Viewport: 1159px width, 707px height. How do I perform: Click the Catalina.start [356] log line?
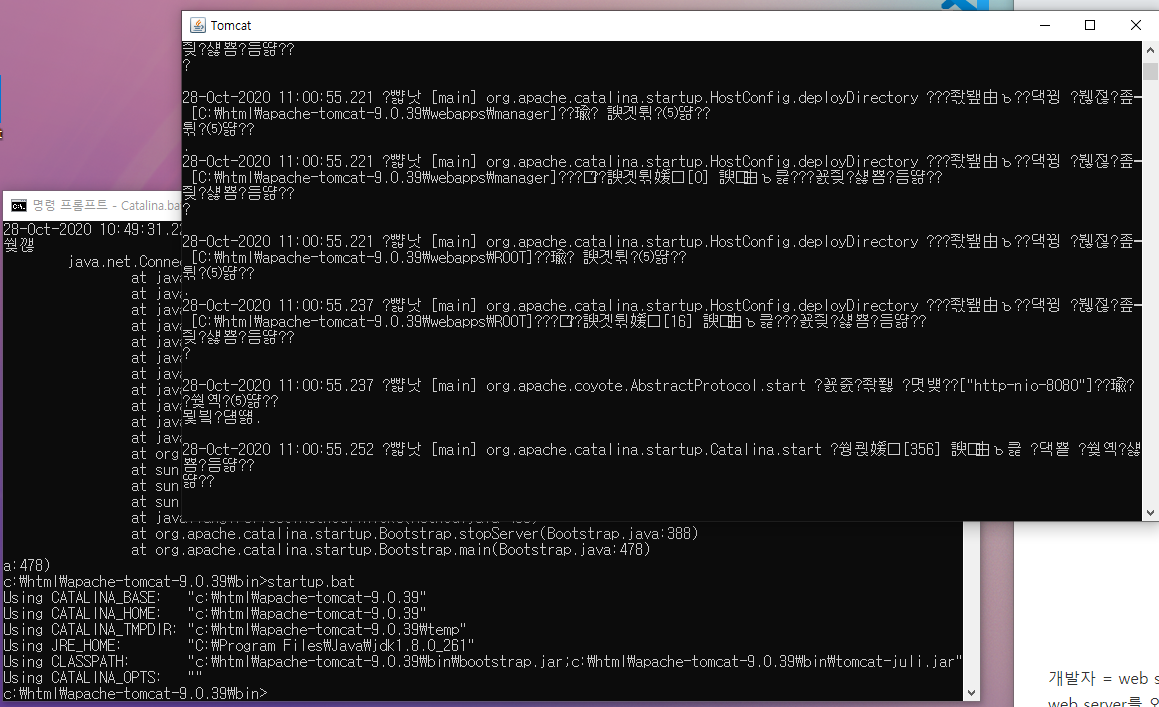click(x=662, y=450)
